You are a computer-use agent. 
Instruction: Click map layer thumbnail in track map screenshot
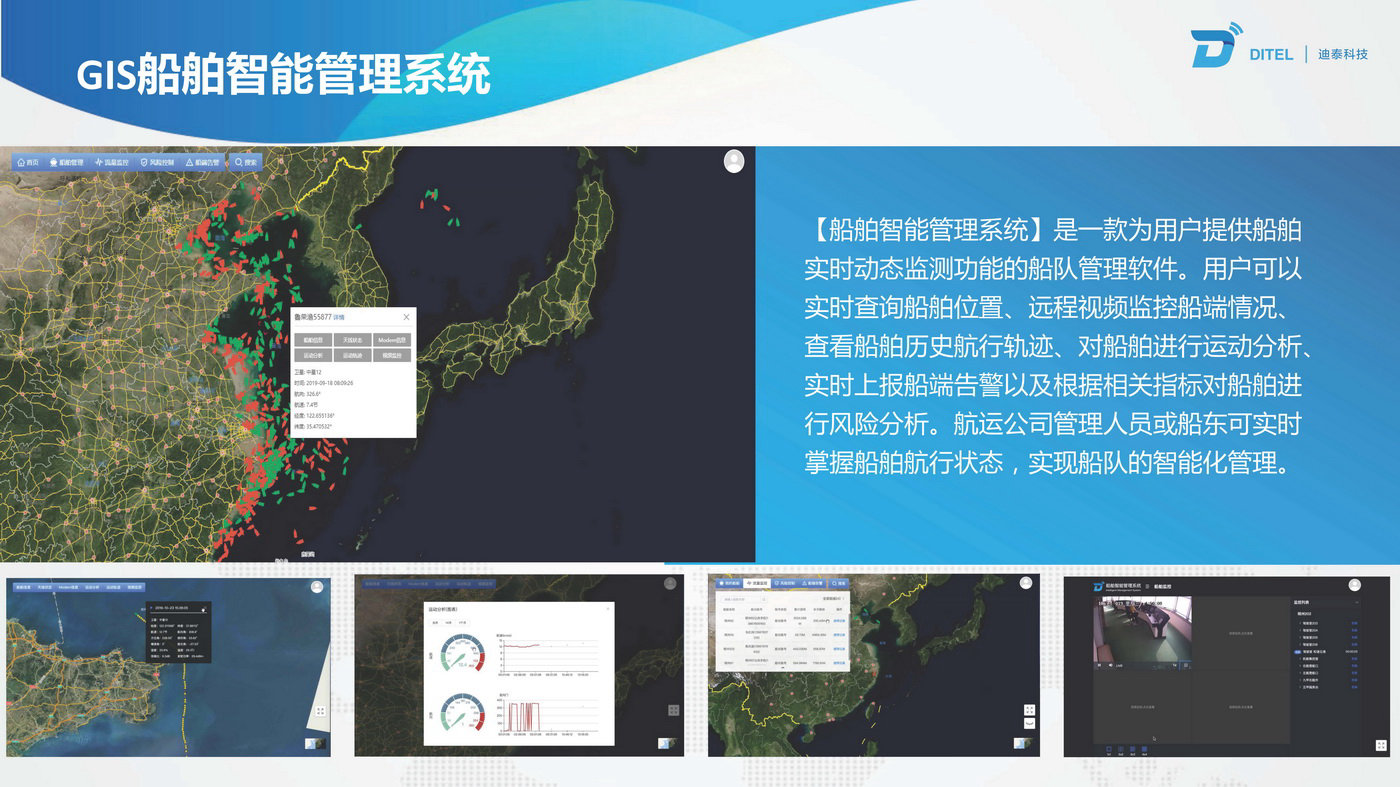316,743
